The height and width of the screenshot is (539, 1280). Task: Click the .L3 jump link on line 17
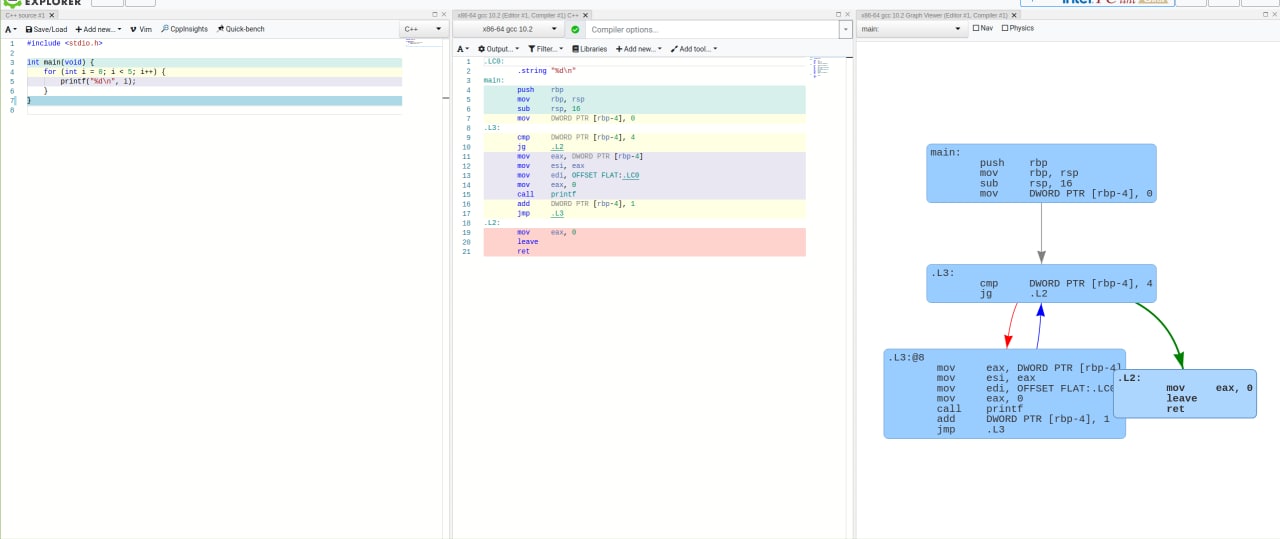tap(557, 214)
